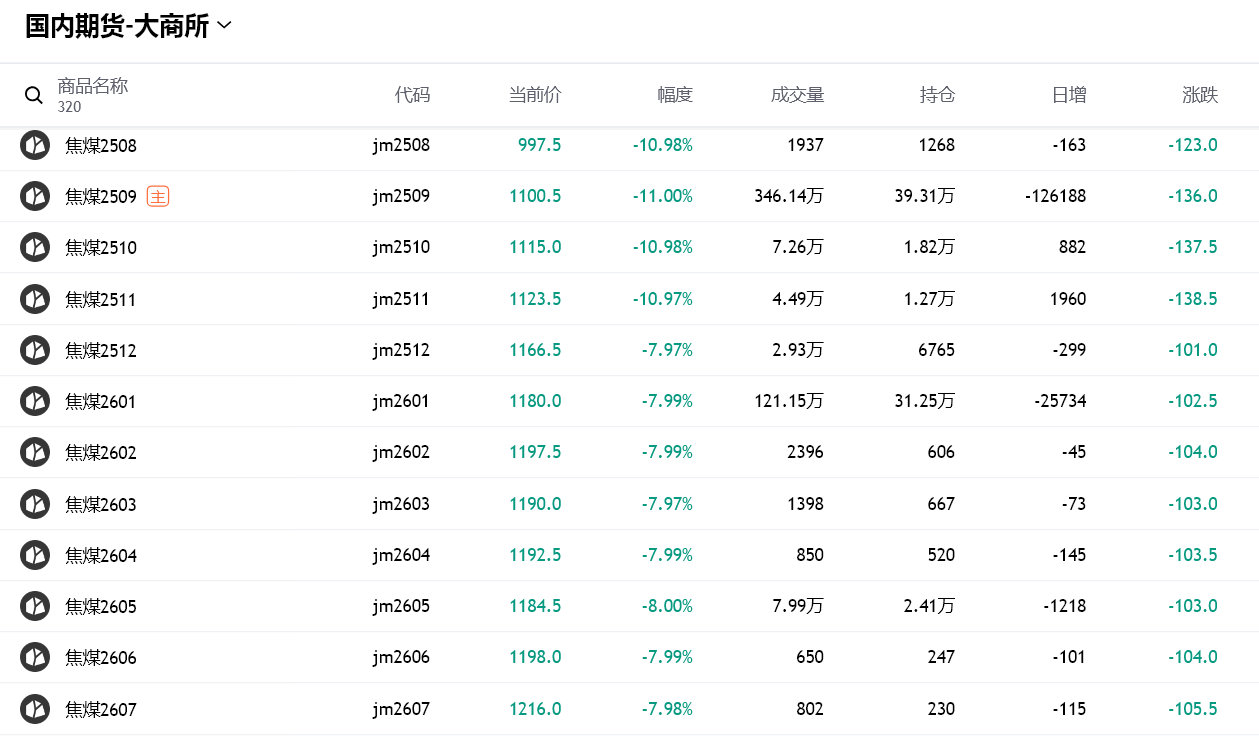Viewport: 1259px width, 739px height.
Task: Select the 焦煤2511 contract name
Action: pos(101,300)
